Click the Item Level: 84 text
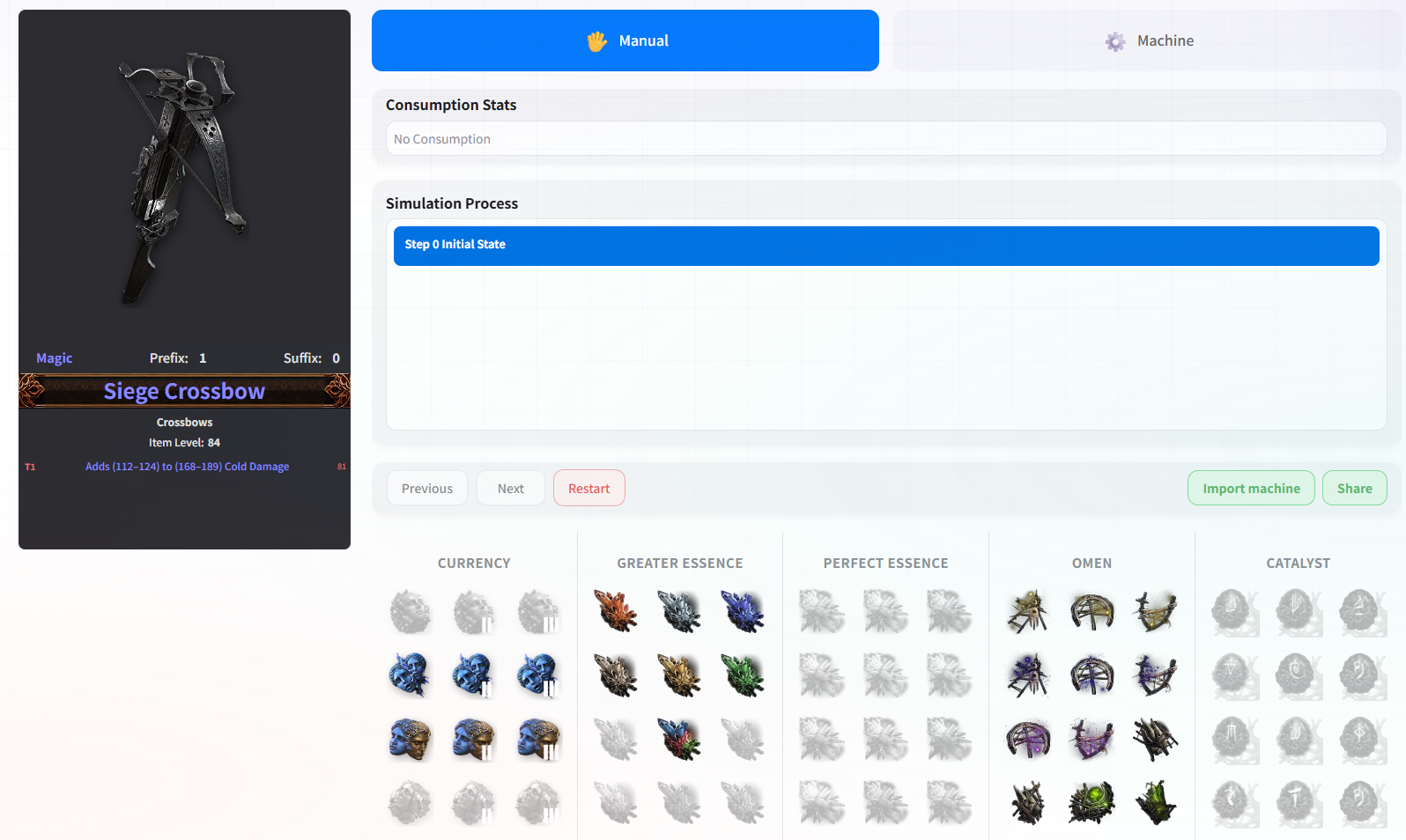1406x840 pixels. pyautogui.click(x=184, y=443)
